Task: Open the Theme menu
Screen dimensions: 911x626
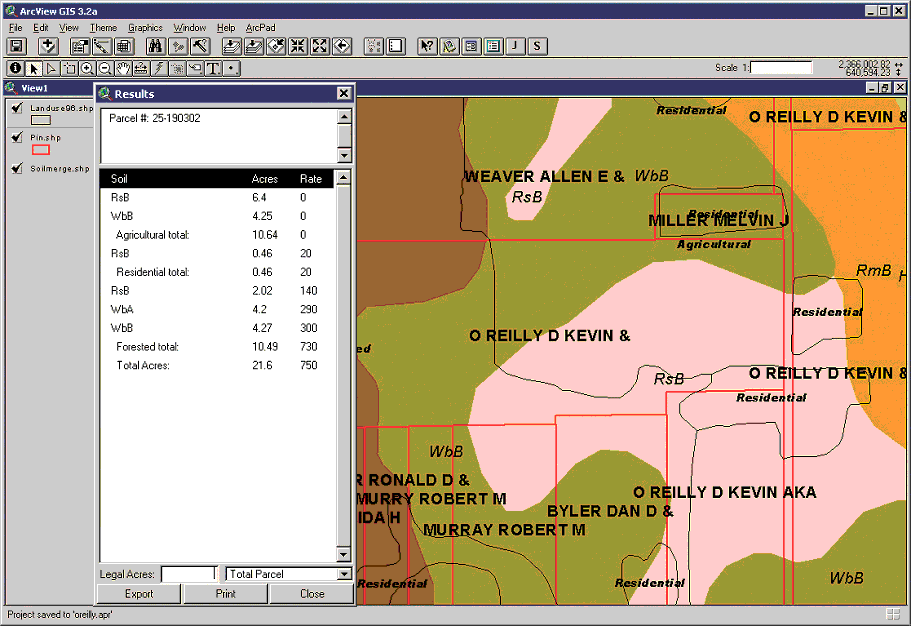Action: coord(103,28)
